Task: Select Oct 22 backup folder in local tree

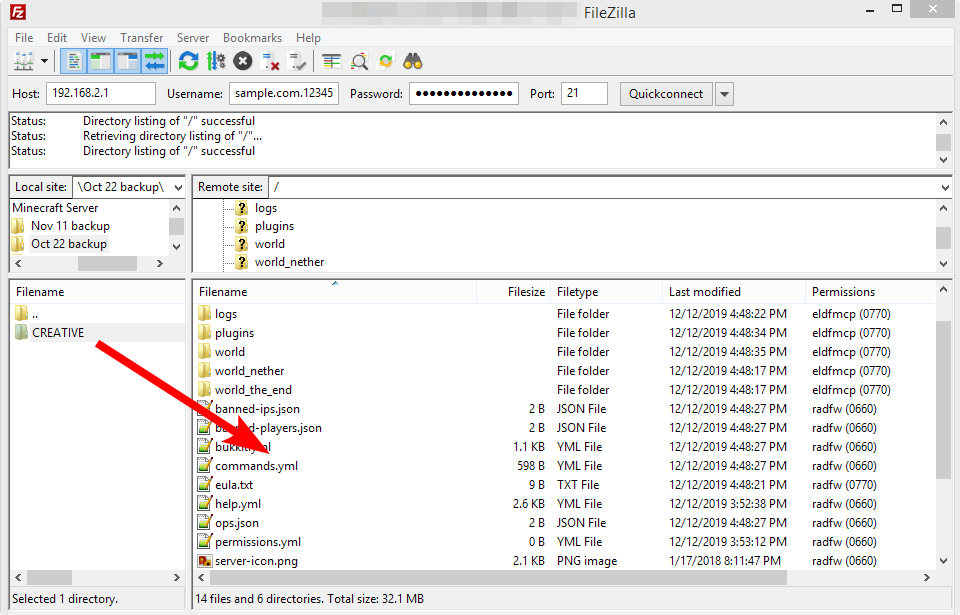Action: click(x=69, y=244)
